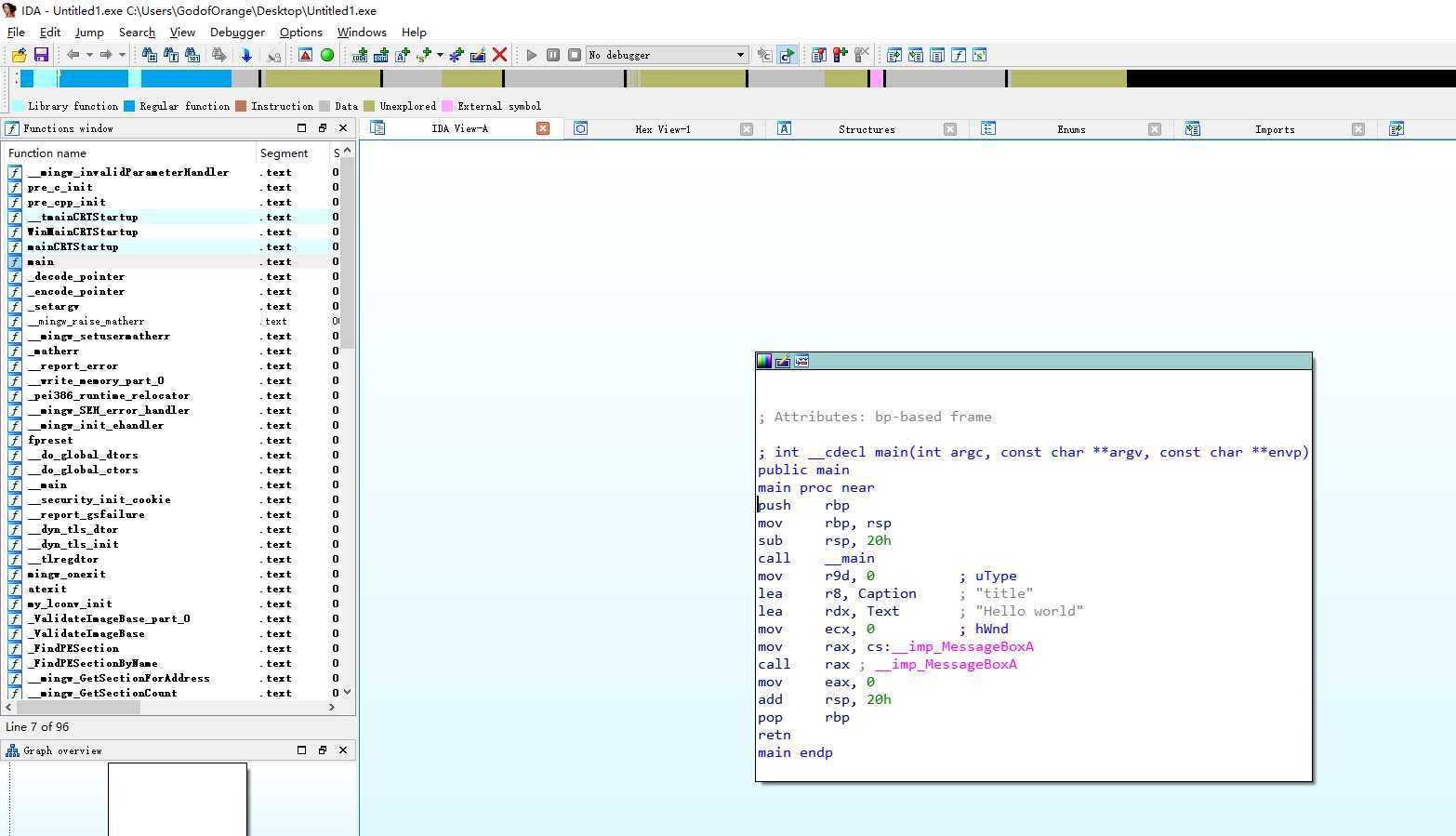The width and height of the screenshot is (1456, 836).
Task: Switch to the Enums tab
Action: [x=1071, y=129]
